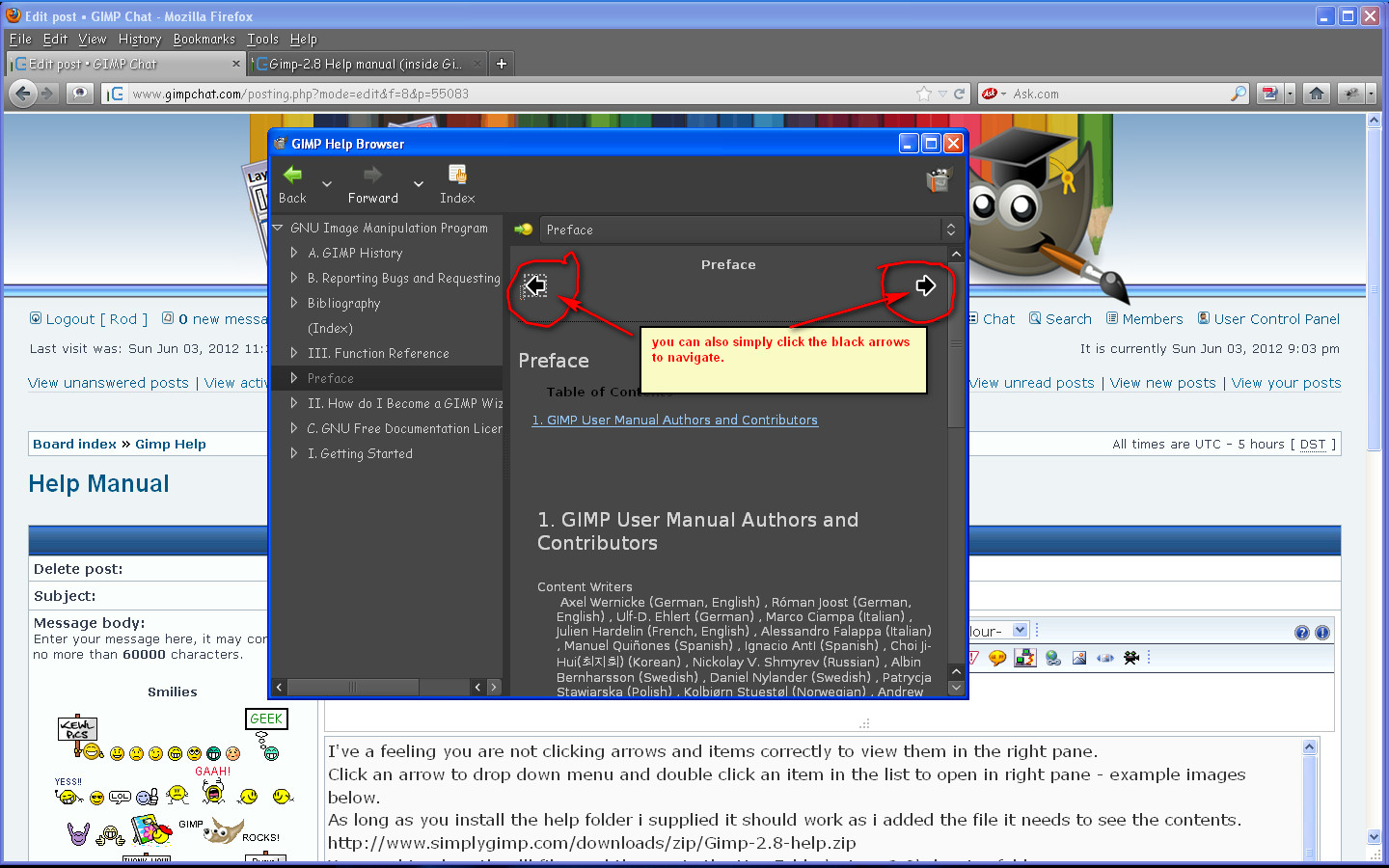This screenshot has width=1389, height=868.
Task: Click the blue exclamation info icon in editor
Action: (1322, 633)
